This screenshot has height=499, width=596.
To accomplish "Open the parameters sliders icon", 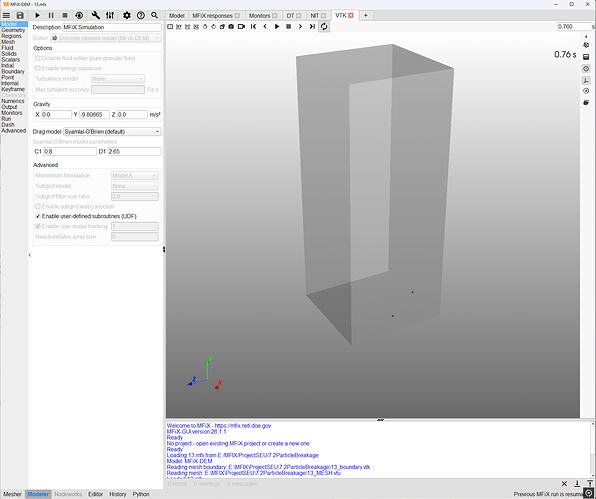I will tap(110, 16).
